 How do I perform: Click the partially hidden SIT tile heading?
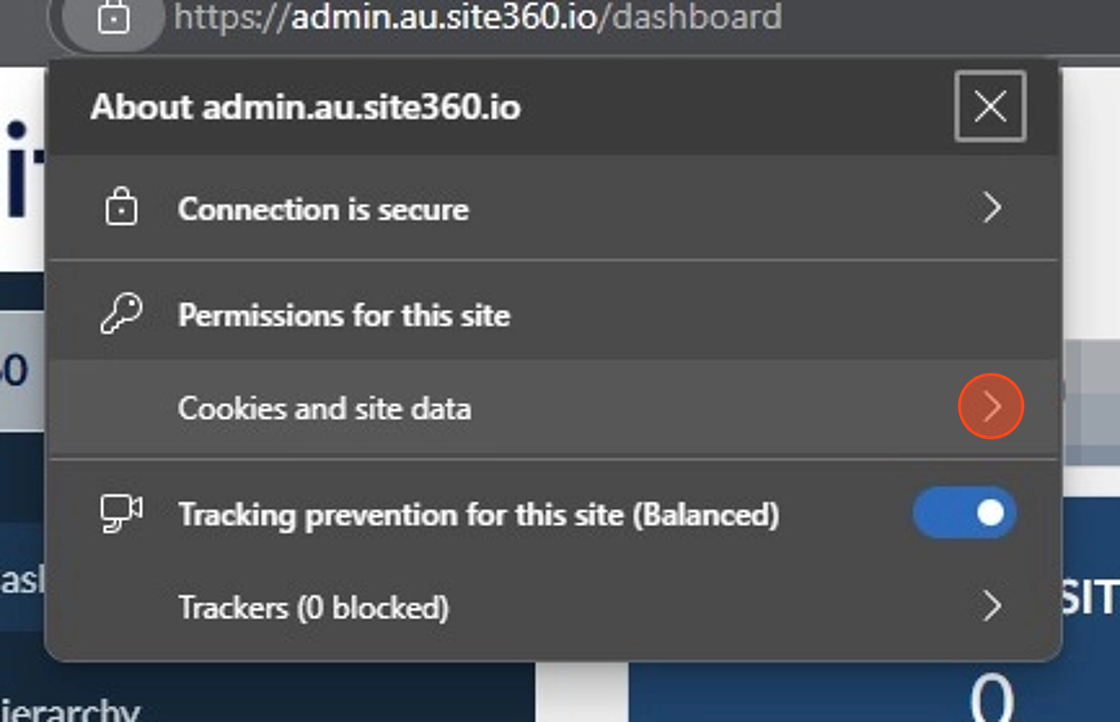tap(1087, 597)
